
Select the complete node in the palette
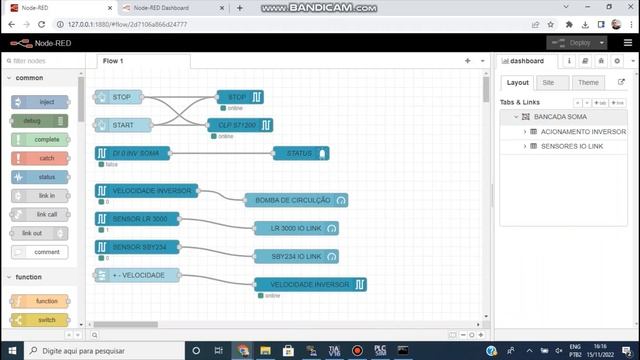(40, 140)
